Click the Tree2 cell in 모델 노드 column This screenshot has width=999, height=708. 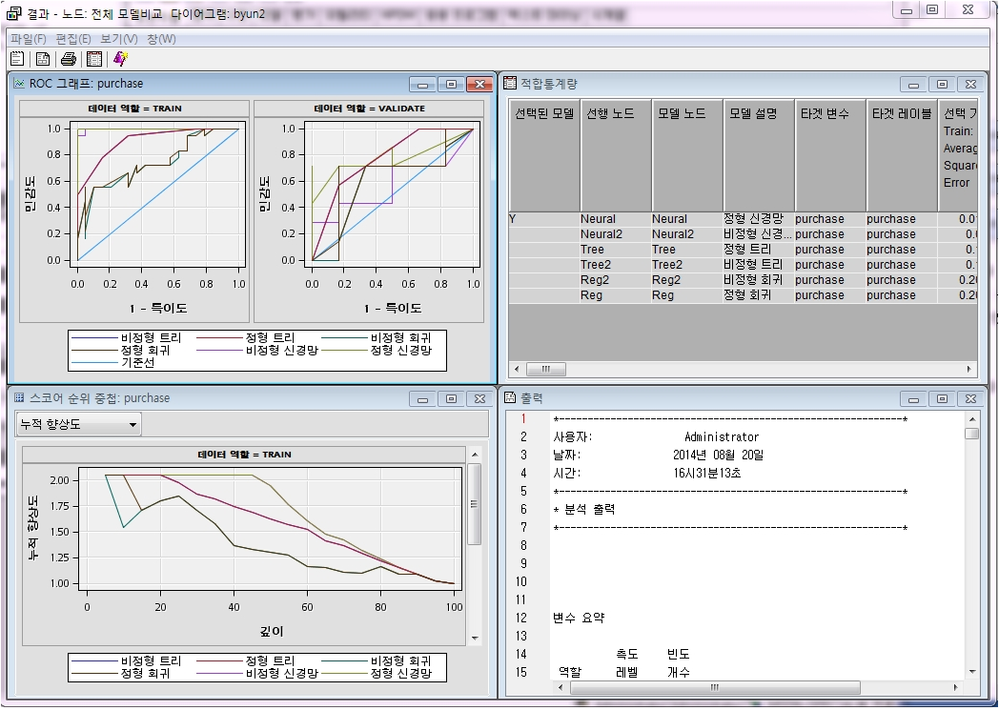667,265
